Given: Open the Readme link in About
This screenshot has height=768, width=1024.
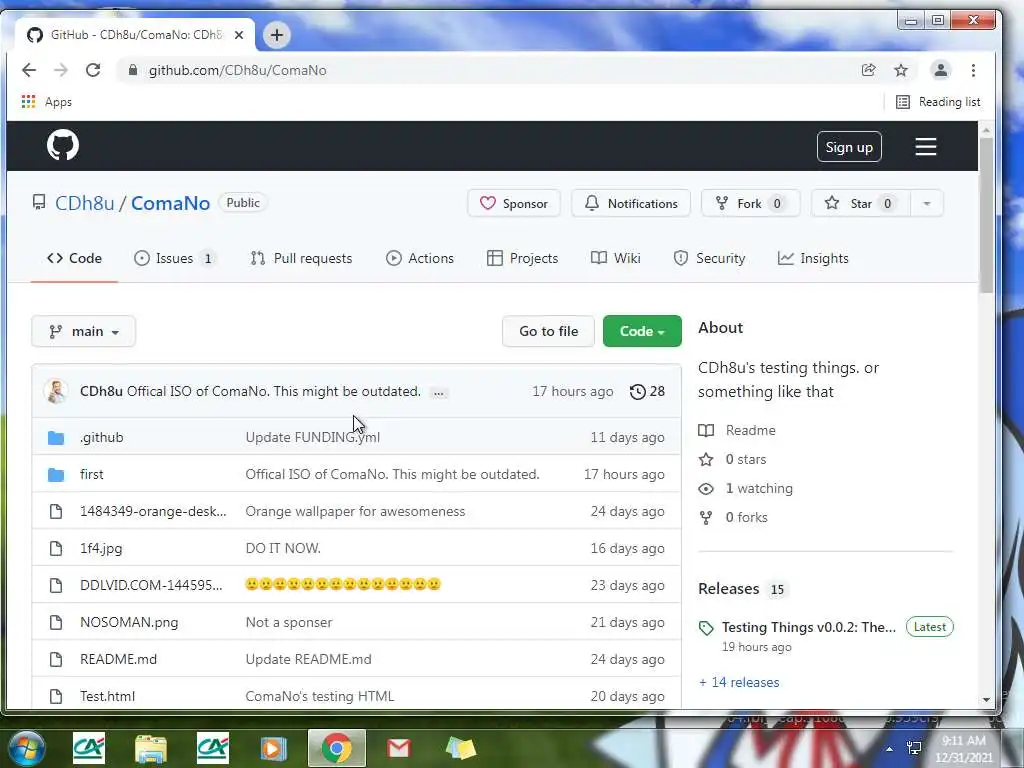Looking at the screenshot, I should pos(737,430).
